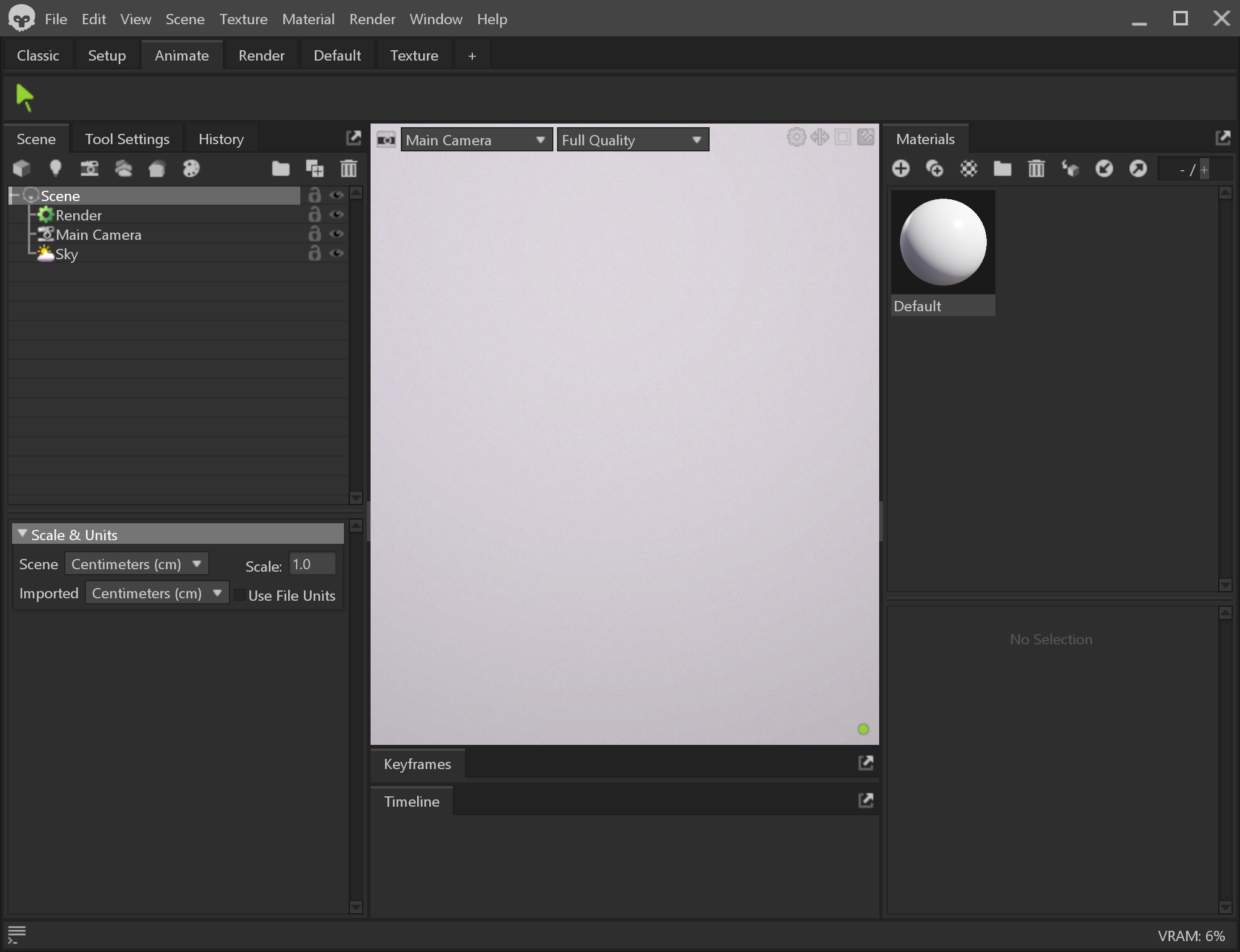
Task: Toggle lock on Main Camera row
Action: click(314, 234)
